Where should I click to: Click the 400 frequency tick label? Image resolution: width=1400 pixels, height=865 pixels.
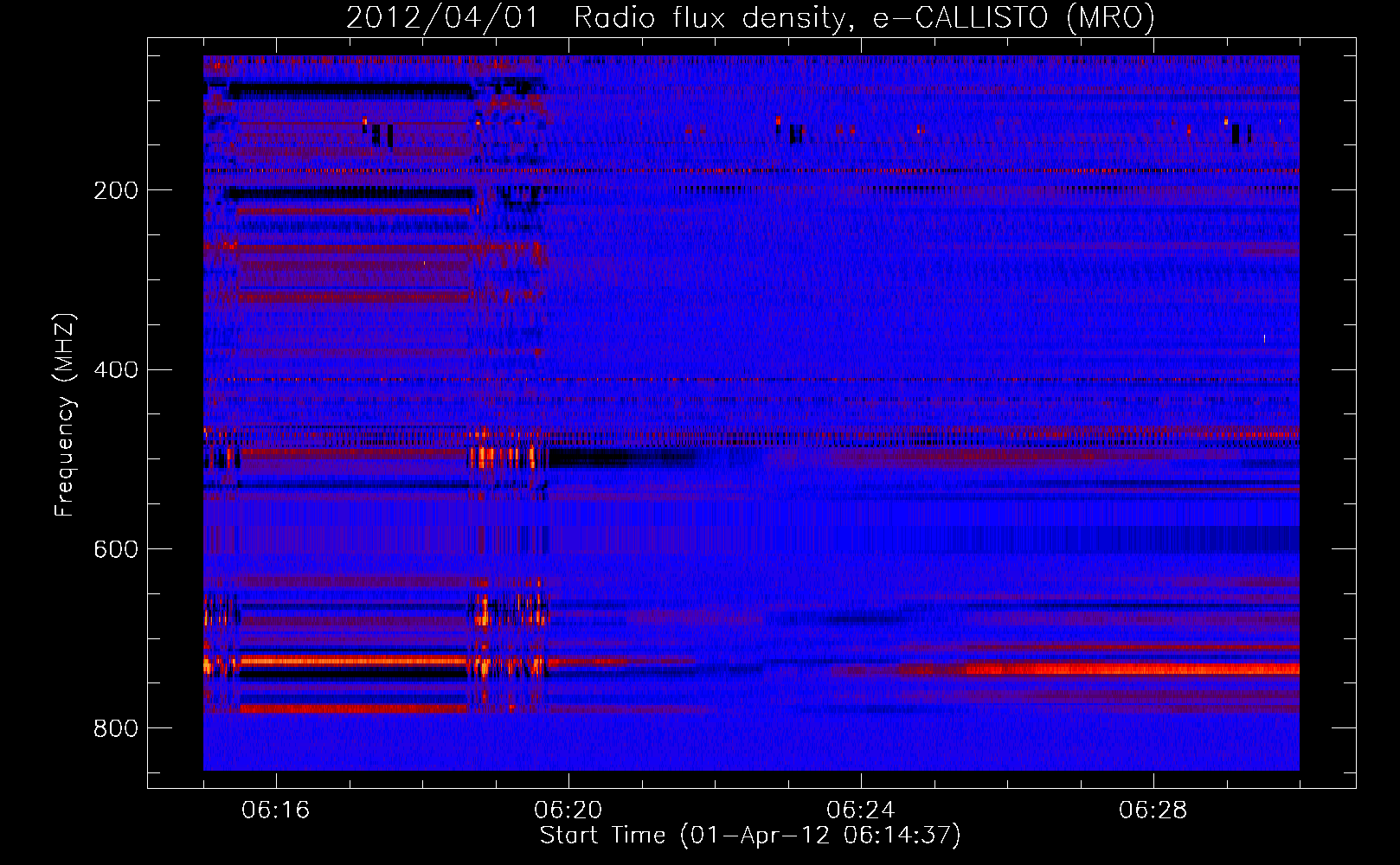116,370
